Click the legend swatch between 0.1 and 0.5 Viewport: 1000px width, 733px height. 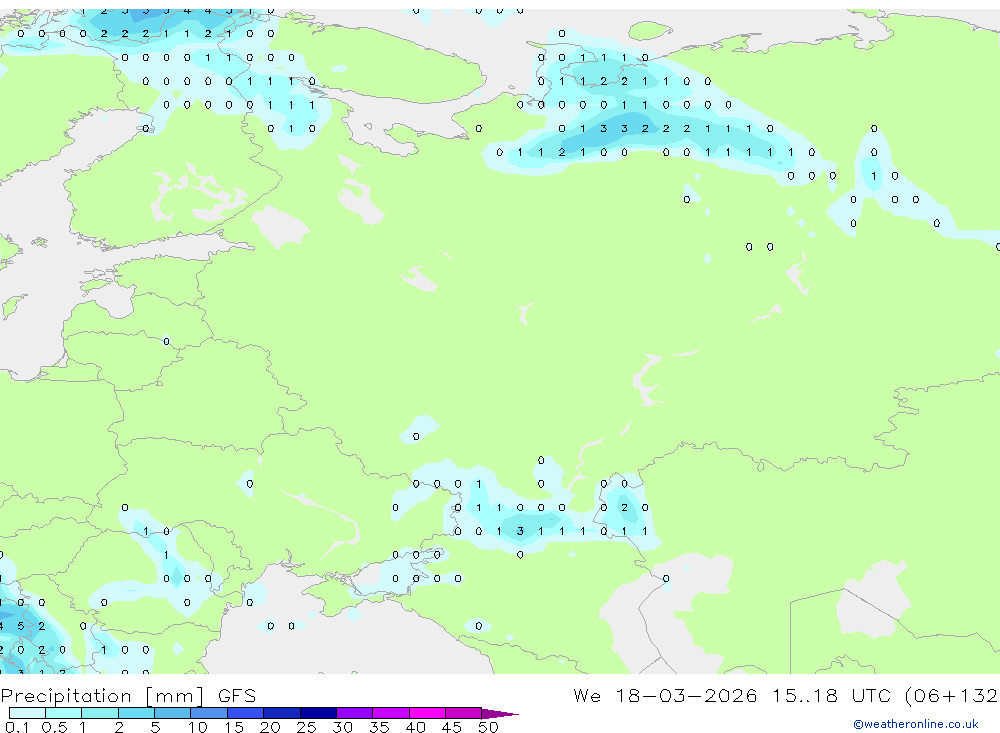click(x=27, y=713)
